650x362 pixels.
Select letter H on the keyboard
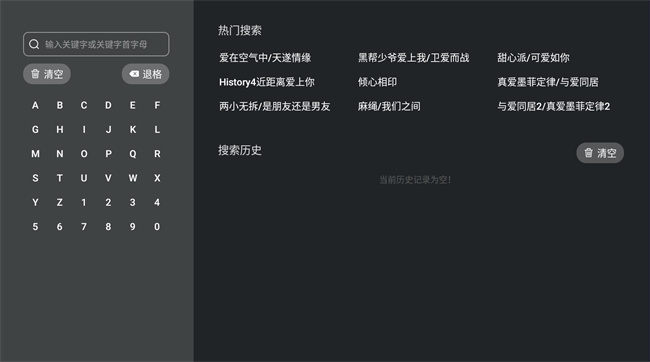click(60, 130)
